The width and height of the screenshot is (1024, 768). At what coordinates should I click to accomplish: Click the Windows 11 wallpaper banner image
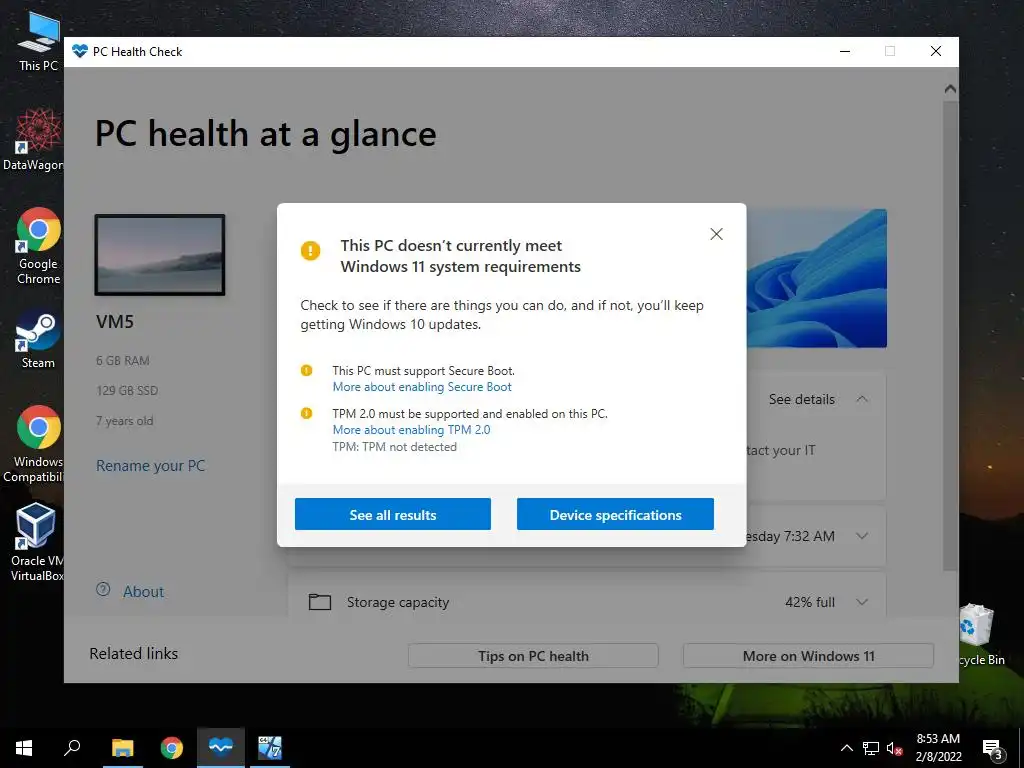point(816,278)
